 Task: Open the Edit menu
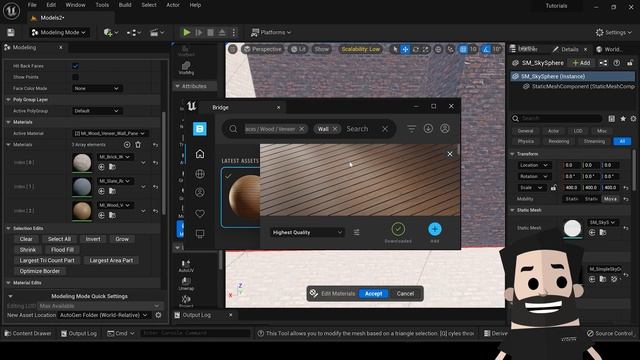51,5
